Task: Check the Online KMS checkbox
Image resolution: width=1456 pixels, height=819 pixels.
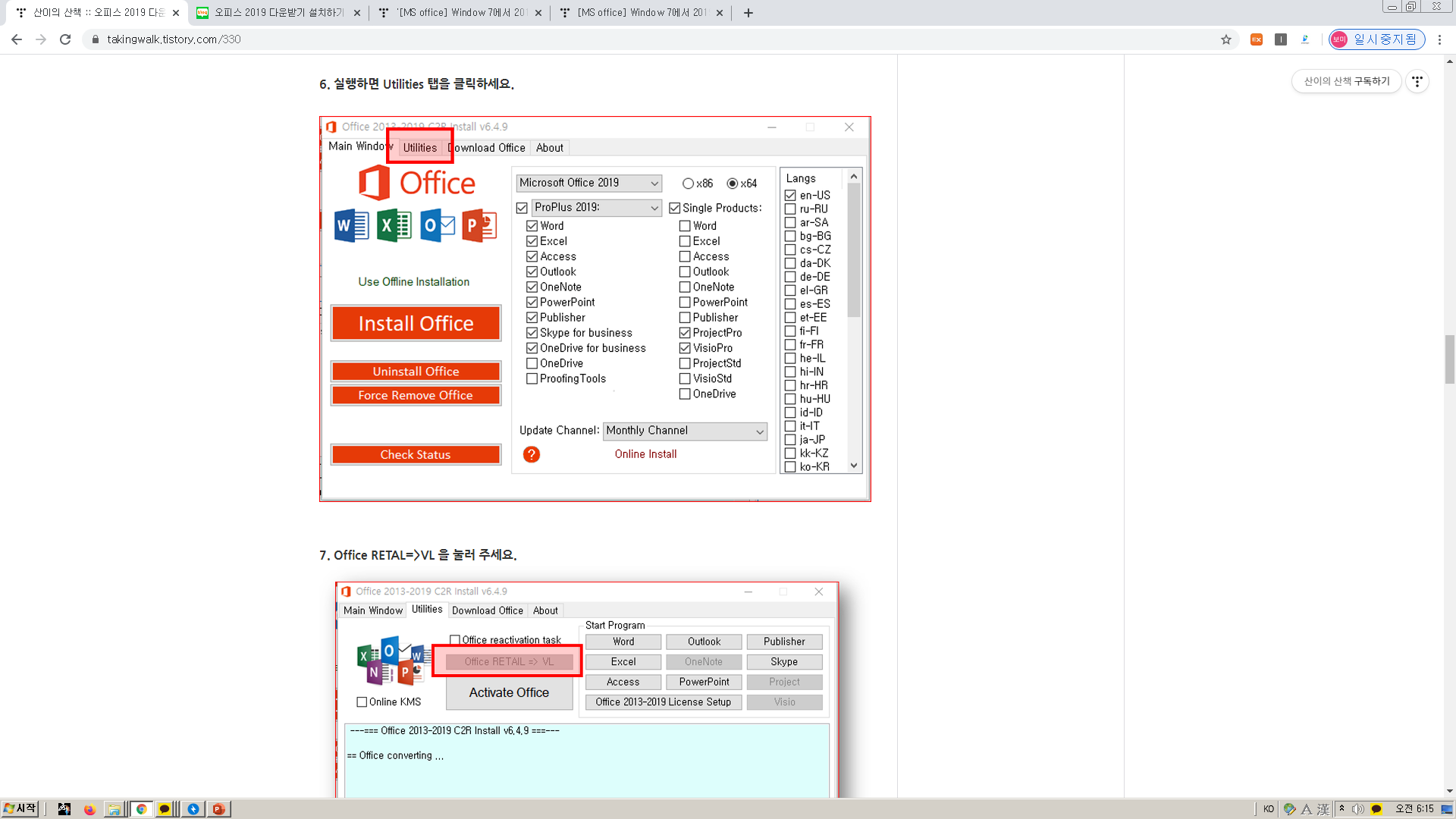Action: pyautogui.click(x=362, y=702)
